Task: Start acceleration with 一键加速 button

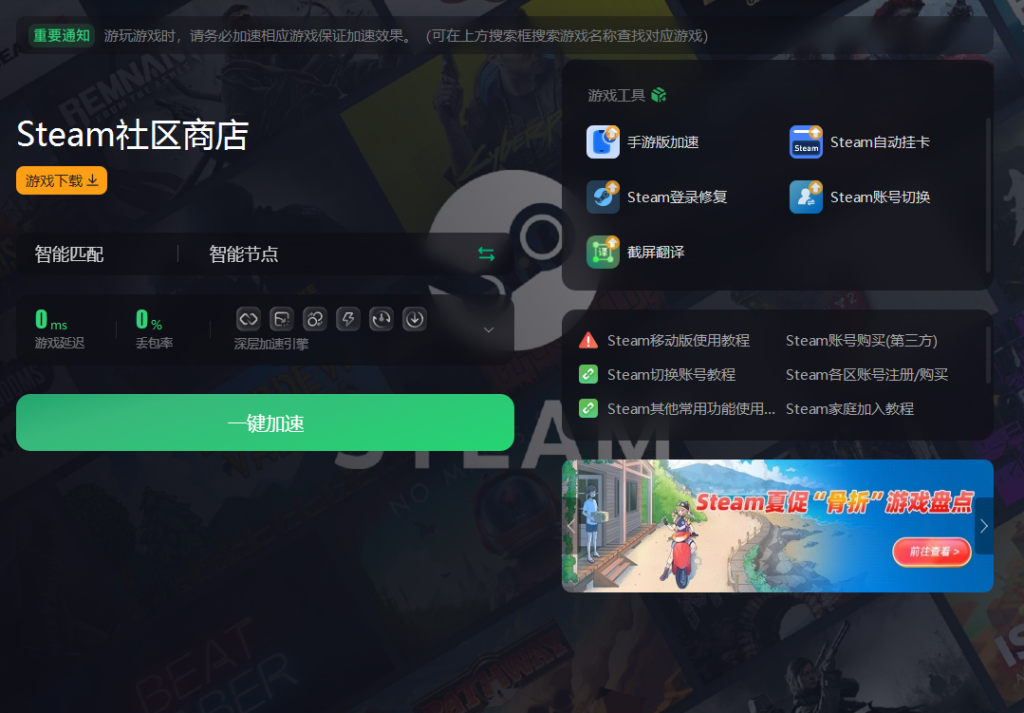Action: coord(265,422)
